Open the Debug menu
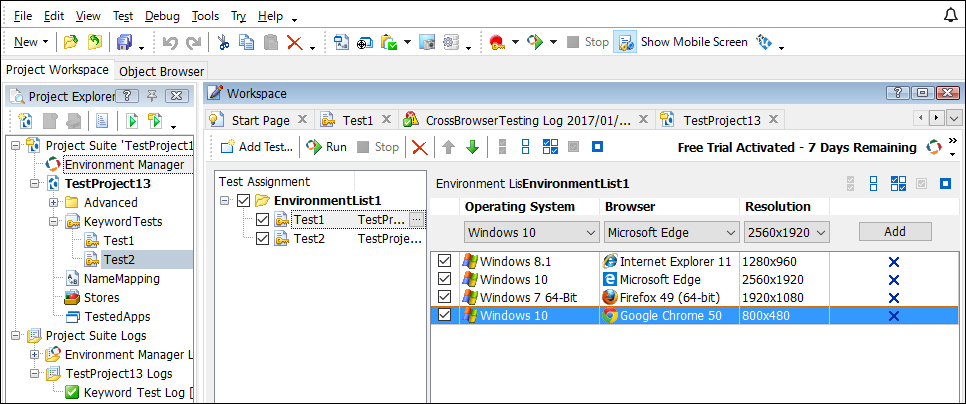 pyautogui.click(x=162, y=16)
